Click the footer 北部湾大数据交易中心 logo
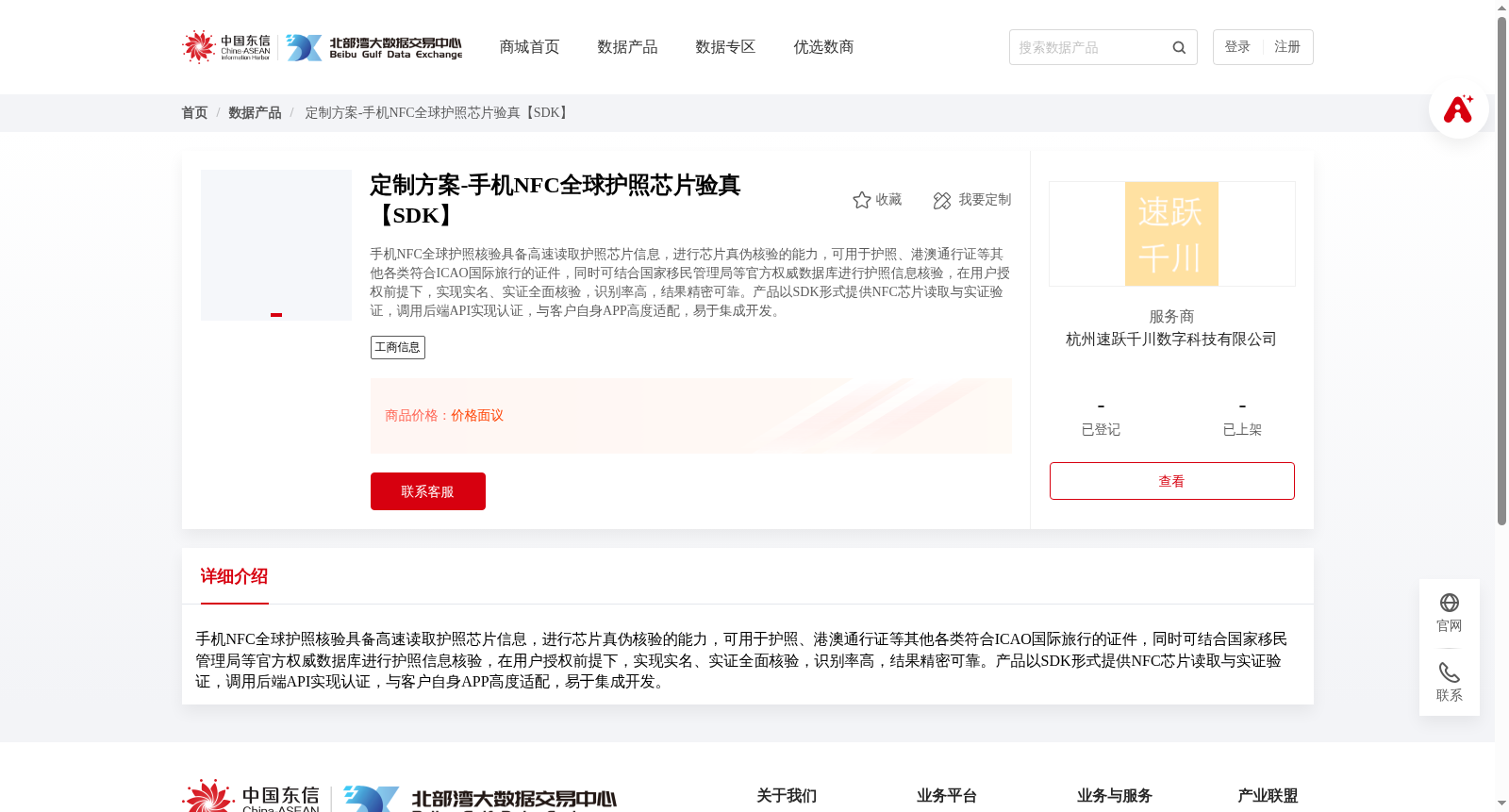Screen dimensions: 1509x812 pyautogui.click(x=481, y=799)
